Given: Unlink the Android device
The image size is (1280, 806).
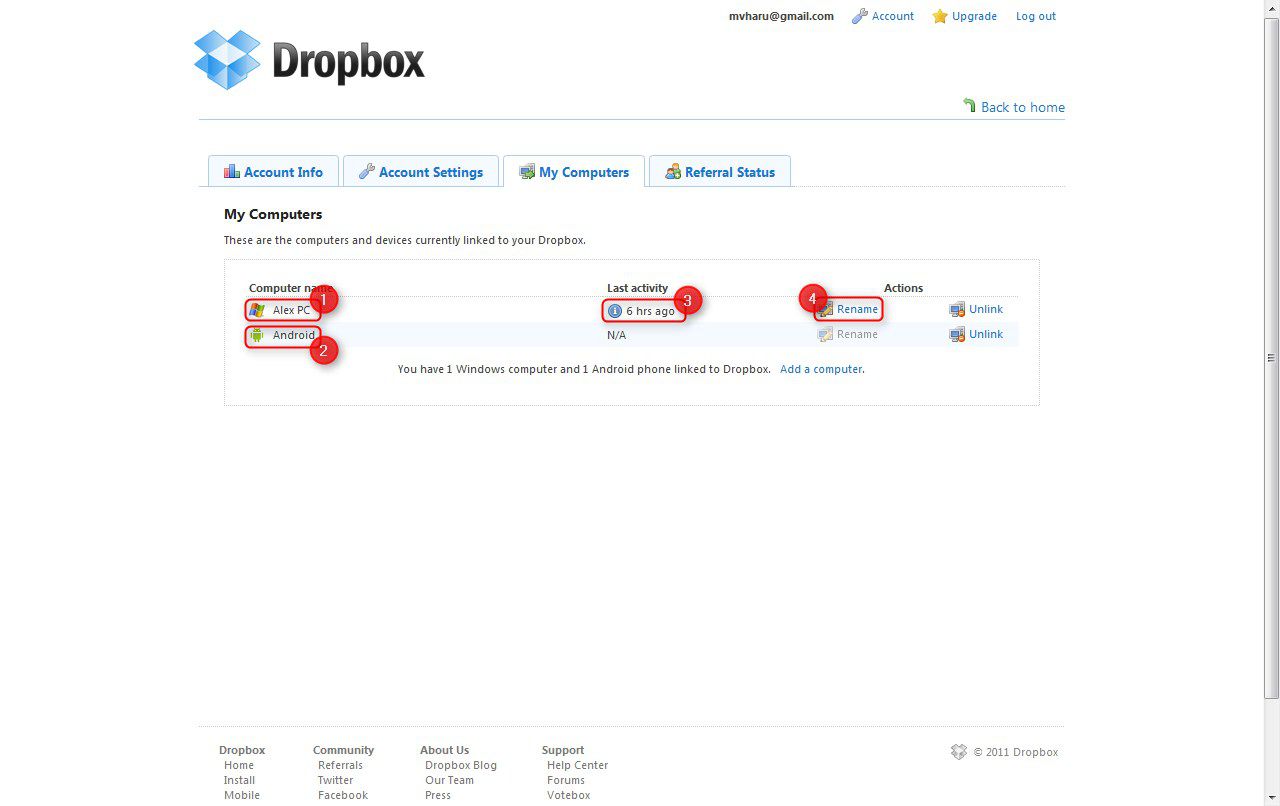Looking at the screenshot, I should pyautogui.click(x=986, y=334).
